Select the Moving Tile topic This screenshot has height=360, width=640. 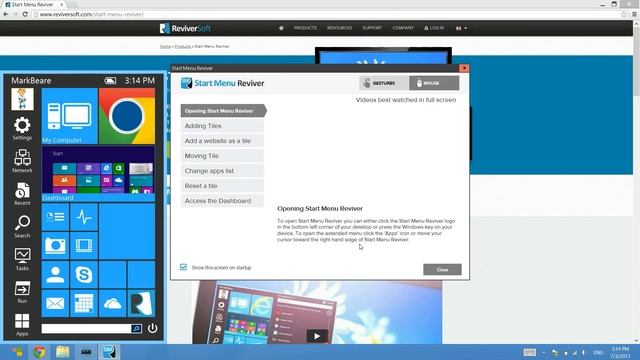point(222,156)
